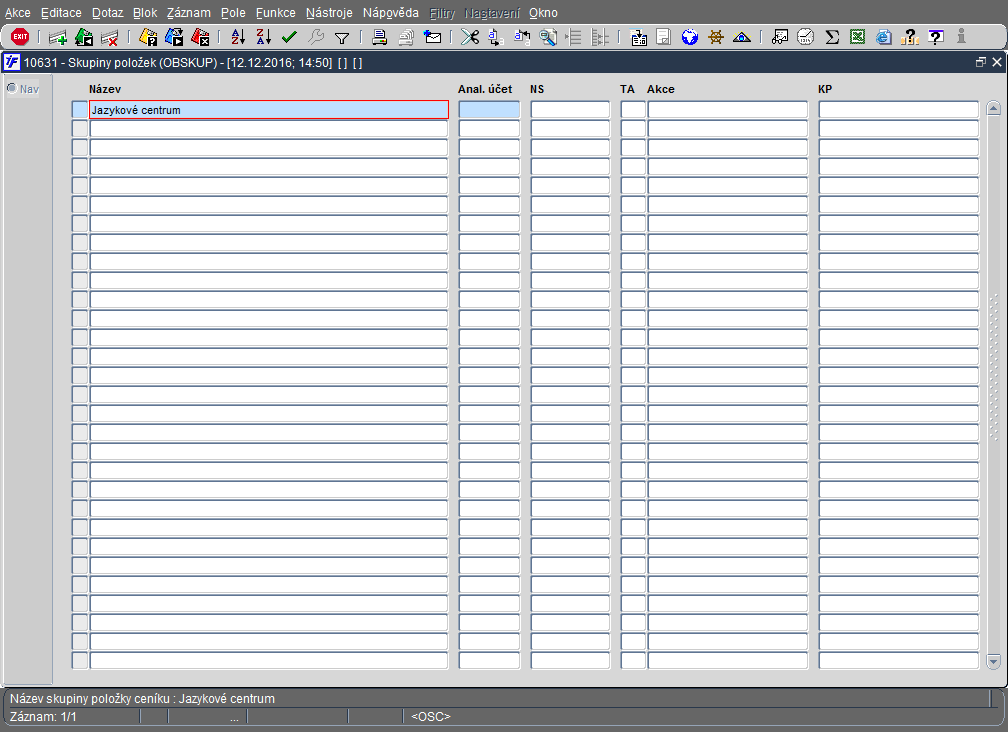Open the Editace menu
1008x732 pixels.
(x=61, y=13)
